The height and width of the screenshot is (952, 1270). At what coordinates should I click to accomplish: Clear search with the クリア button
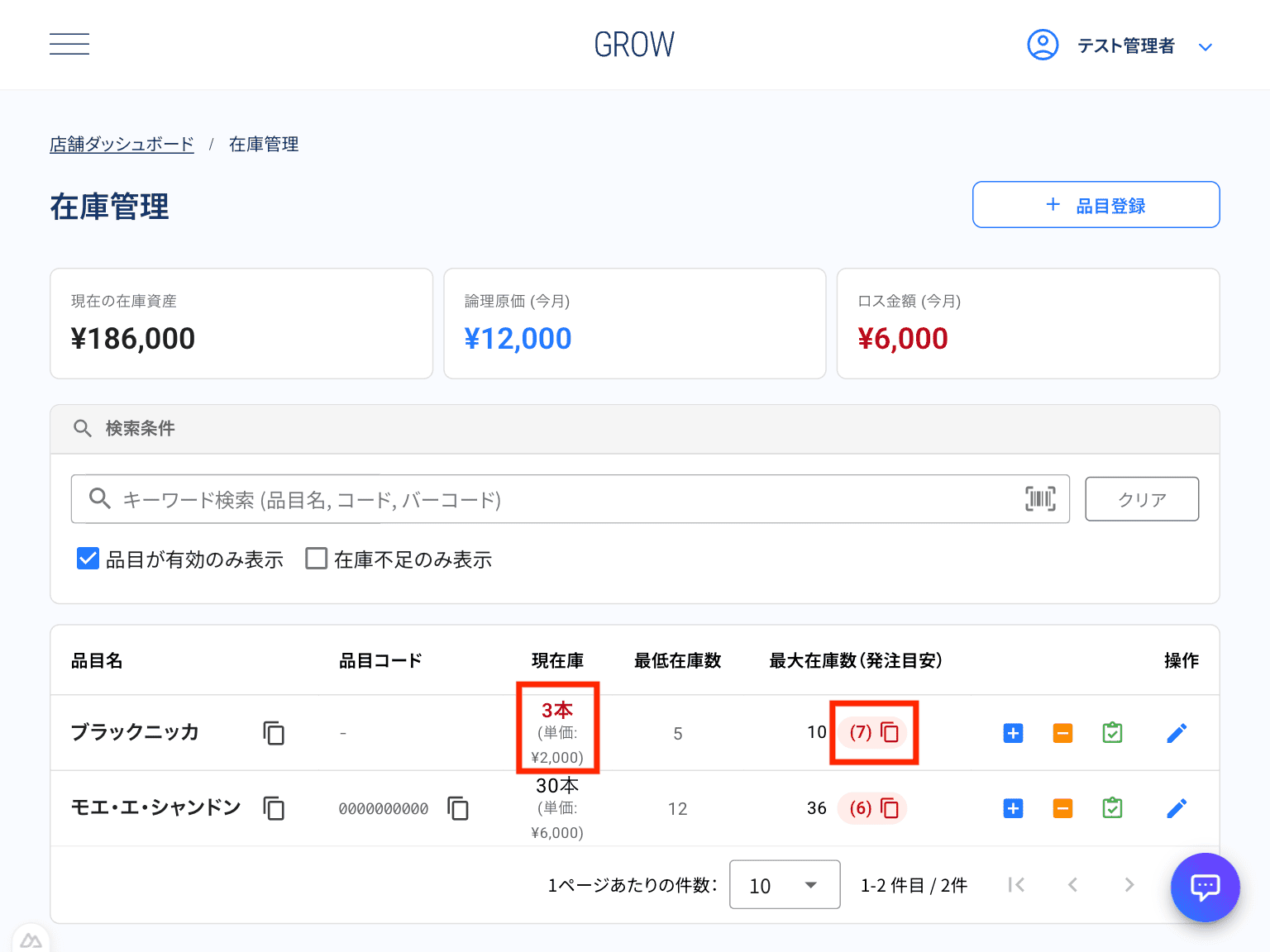[1142, 498]
